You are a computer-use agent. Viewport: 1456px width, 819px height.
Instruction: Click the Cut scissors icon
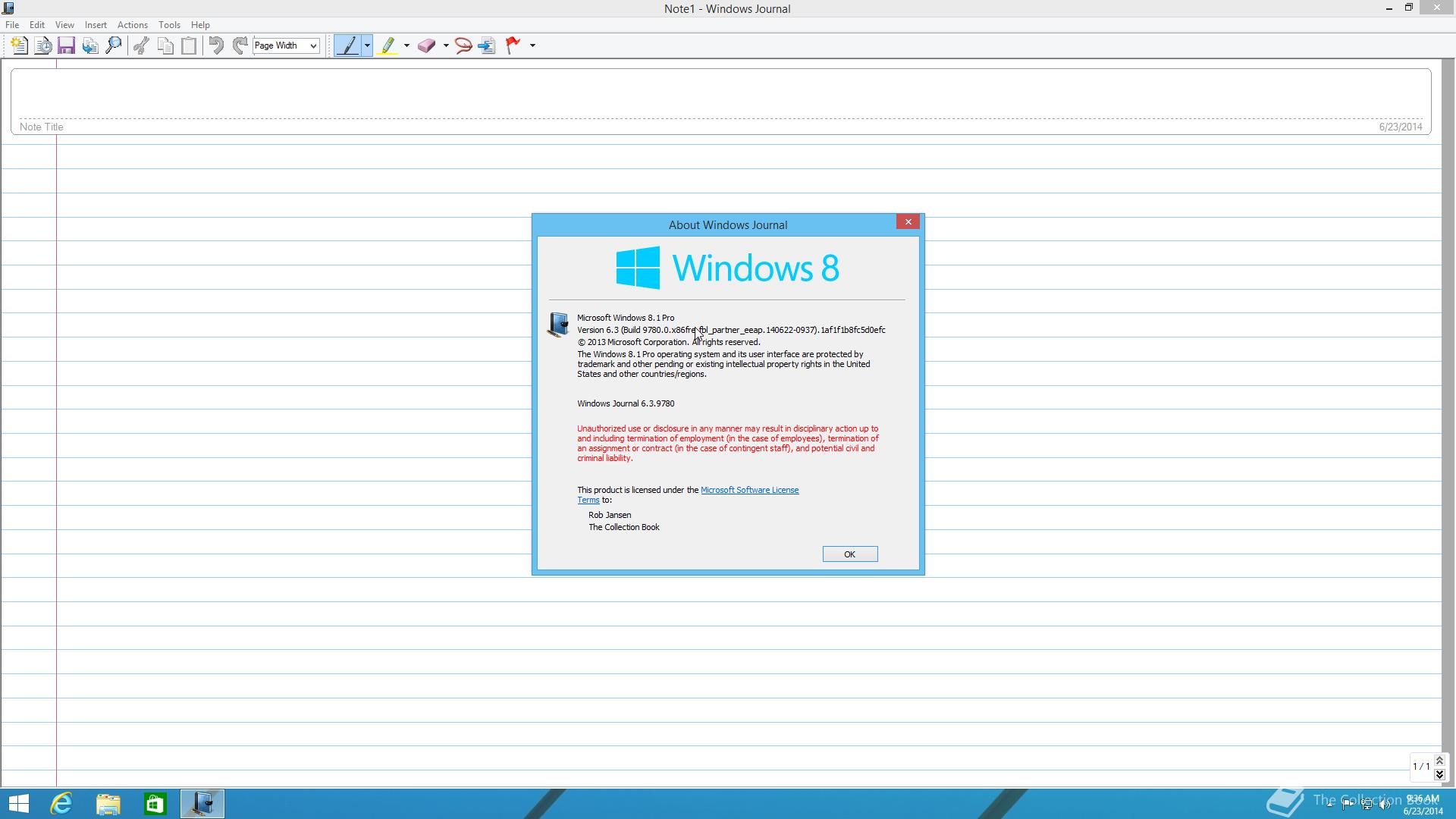pyautogui.click(x=141, y=45)
